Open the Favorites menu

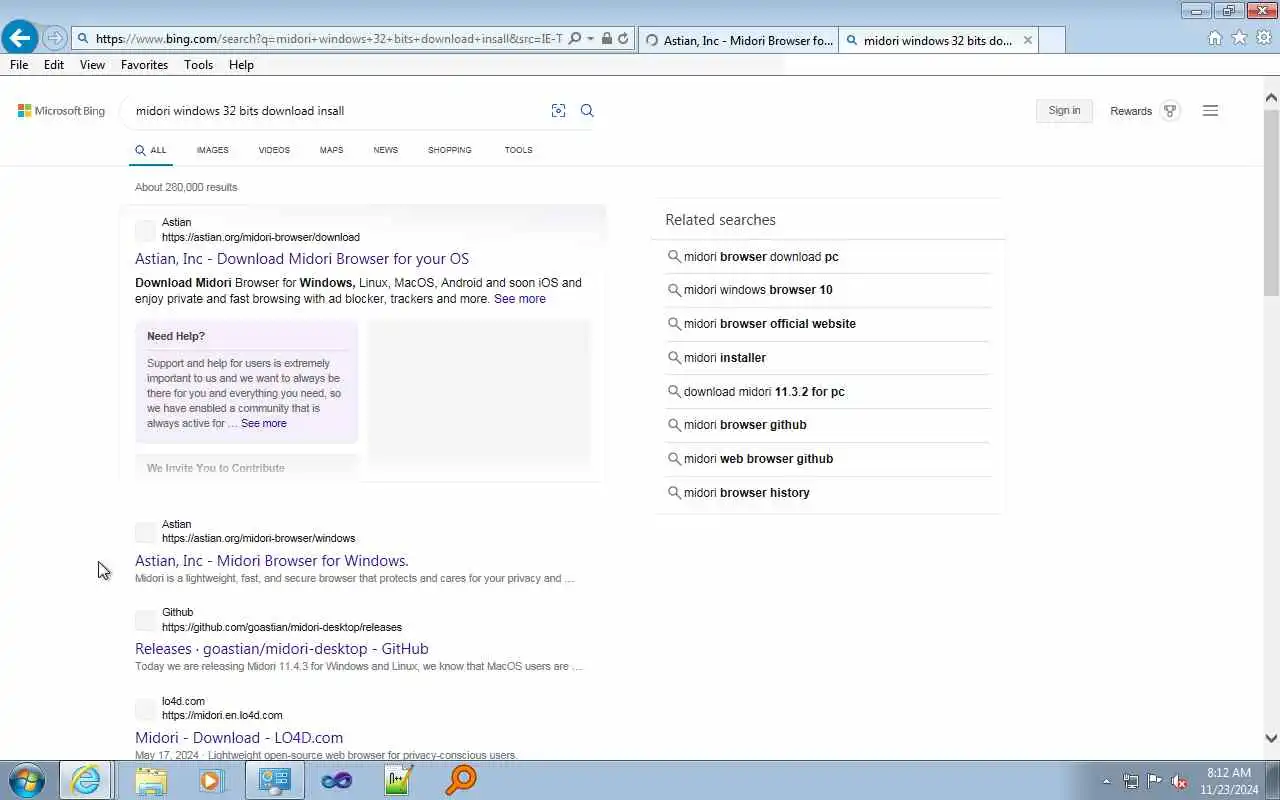144,65
